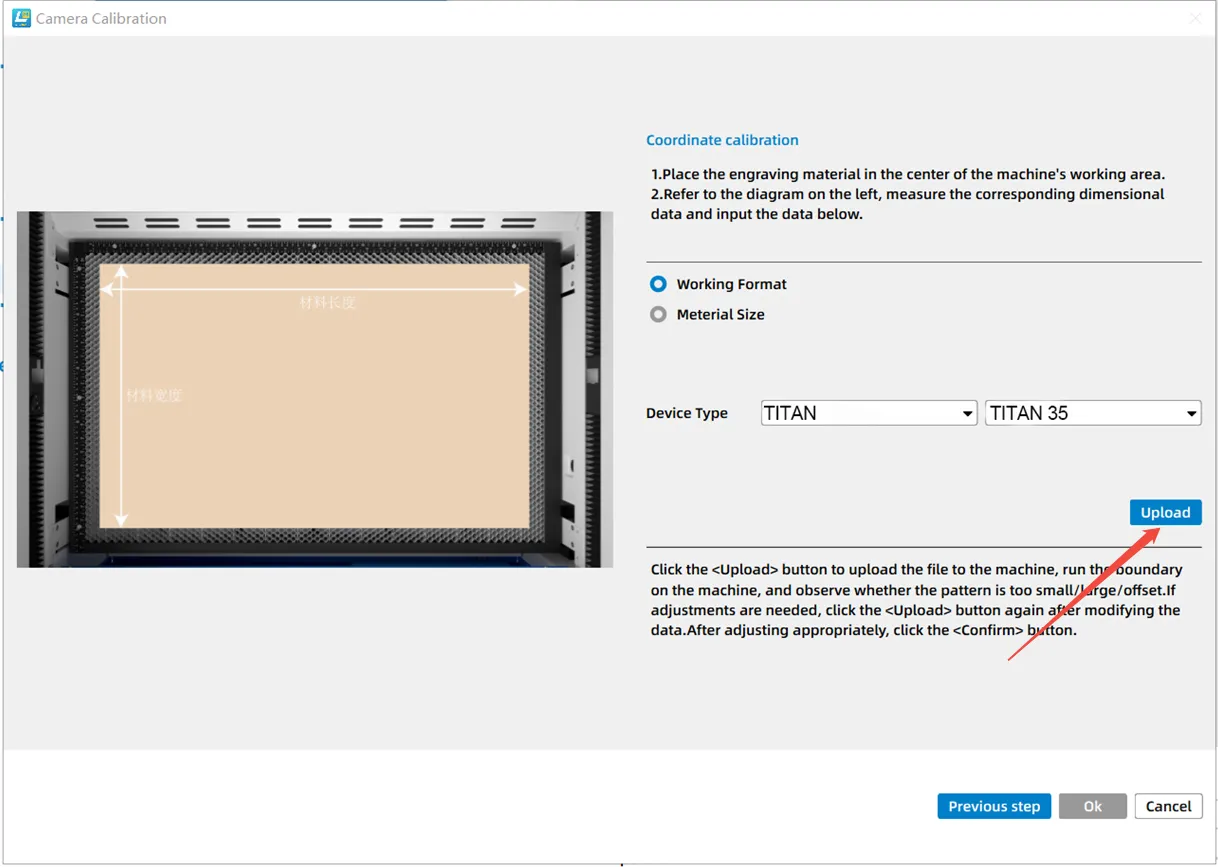This screenshot has width=1218, height=867.
Task: Go back with the Previous step button
Action: coord(993,806)
